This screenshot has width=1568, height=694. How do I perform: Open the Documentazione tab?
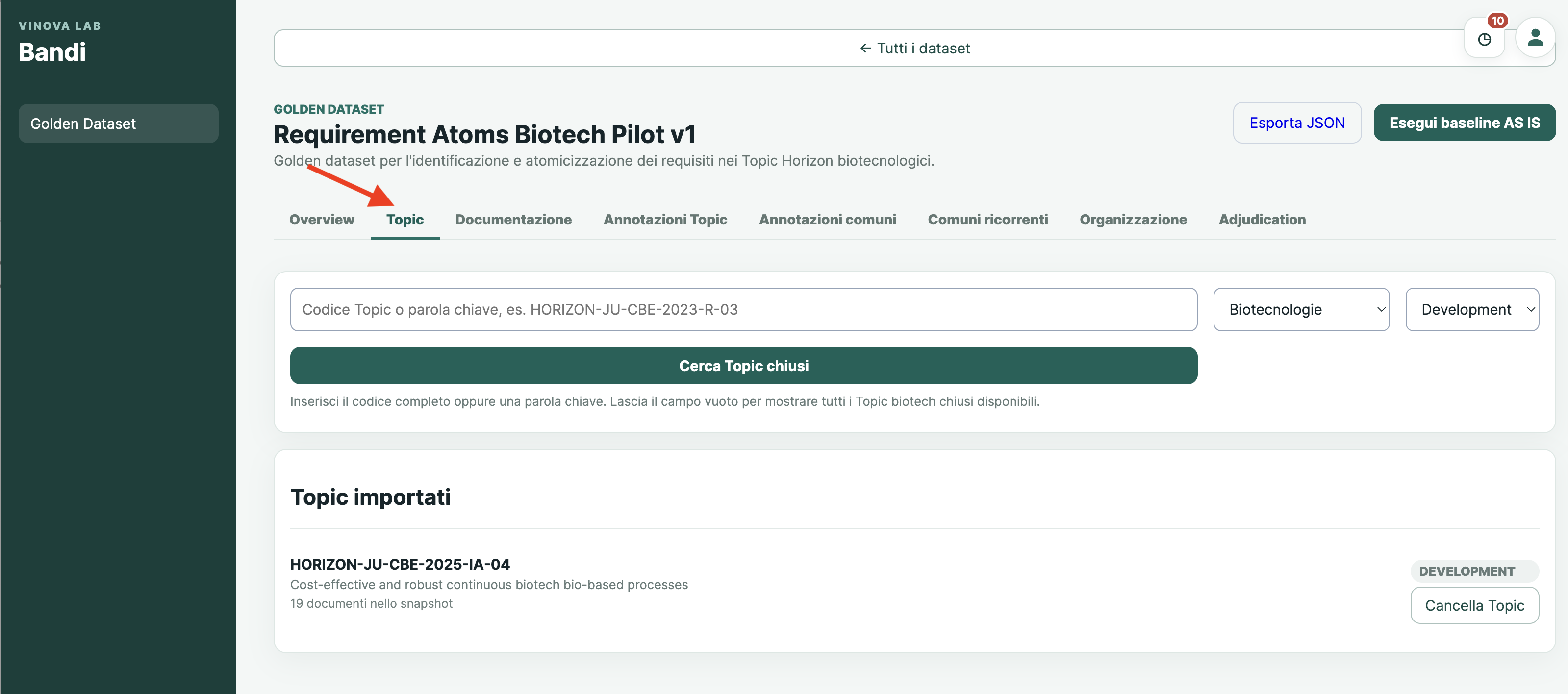coord(513,220)
